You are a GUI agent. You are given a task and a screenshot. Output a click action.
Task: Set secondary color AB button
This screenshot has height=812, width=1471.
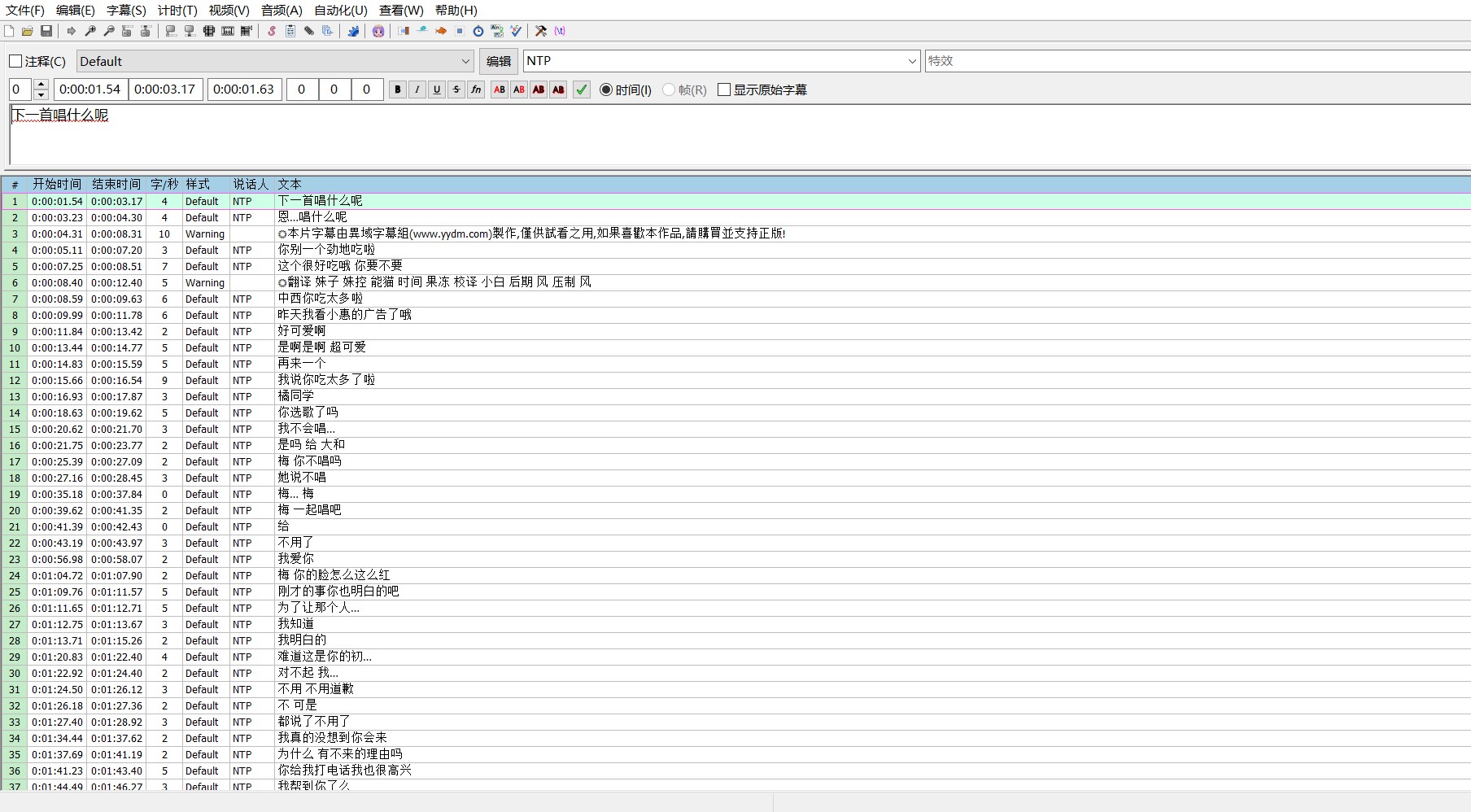(x=519, y=89)
